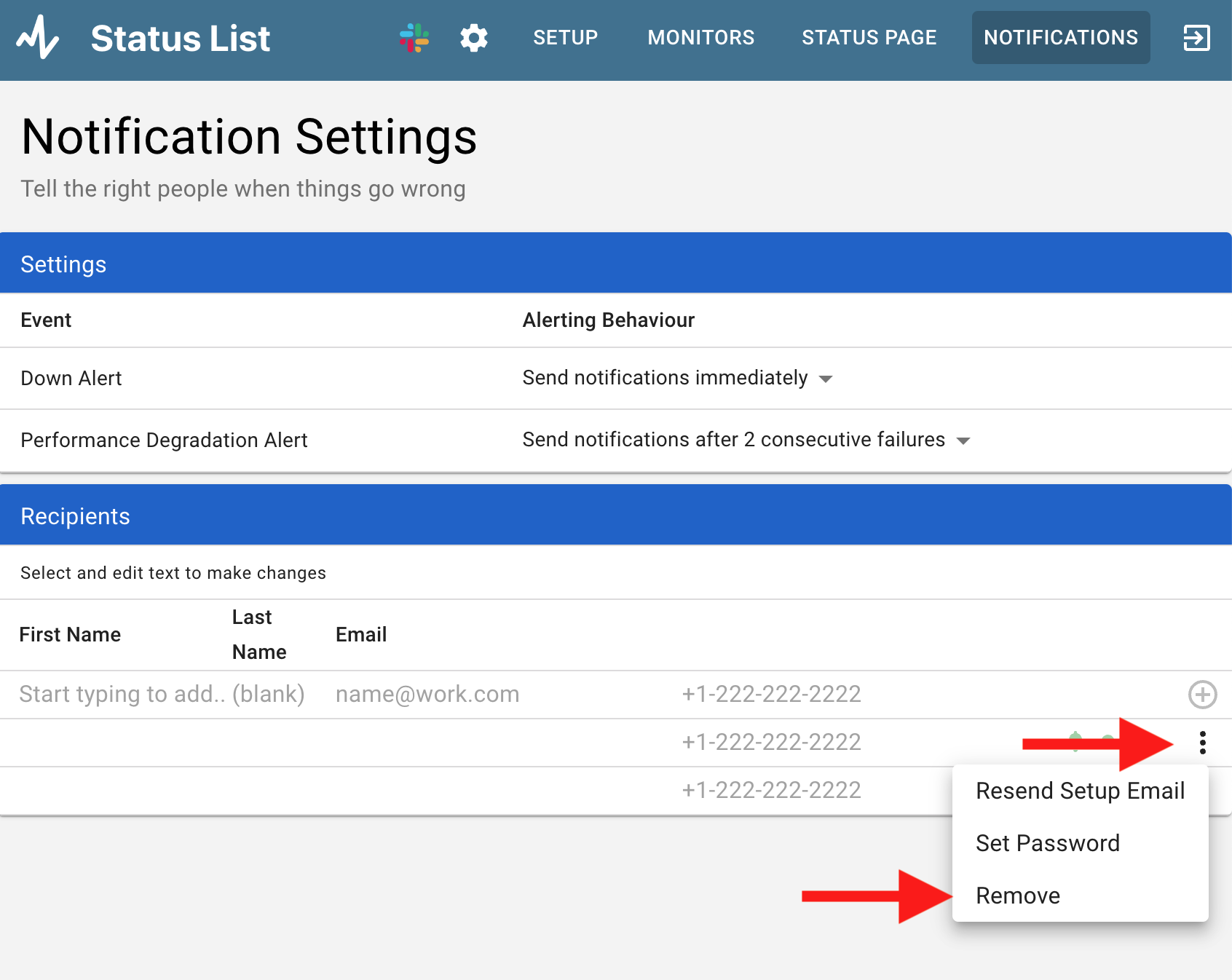Viewport: 1232px width, 980px height.
Task: Click Resend Setup Email in the menu
Action: click(x=1081, y=791)
